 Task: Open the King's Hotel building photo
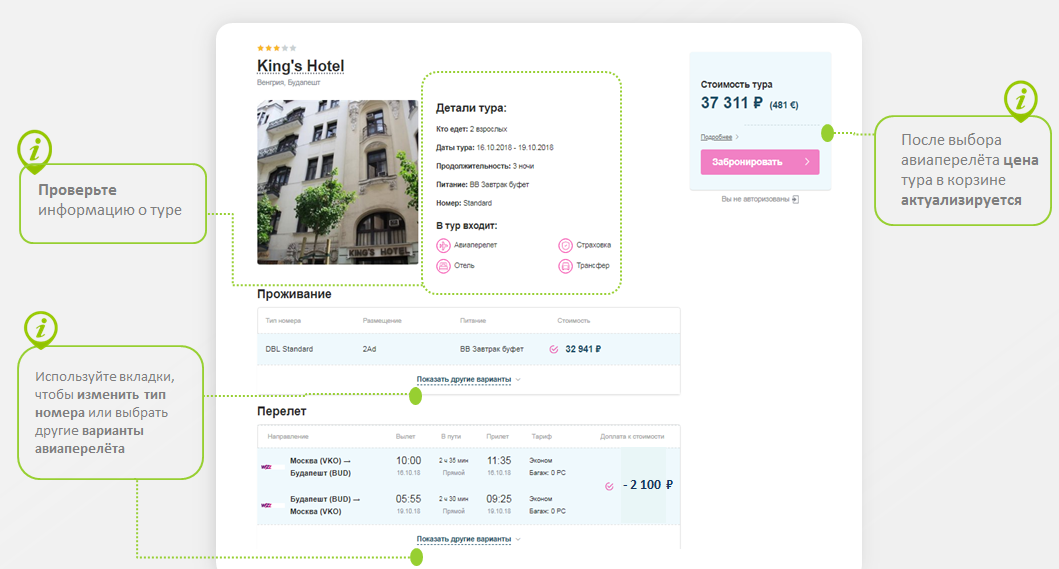point(338,182)
